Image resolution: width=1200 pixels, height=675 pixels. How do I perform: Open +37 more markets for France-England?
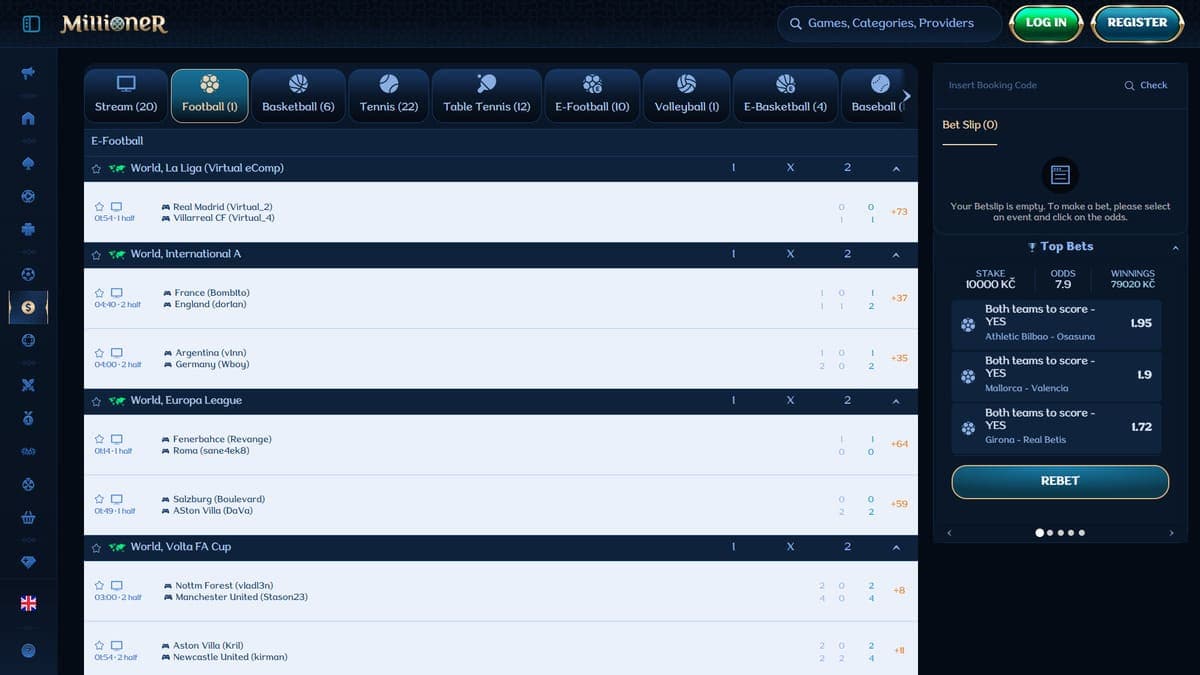tap(899, 298)
